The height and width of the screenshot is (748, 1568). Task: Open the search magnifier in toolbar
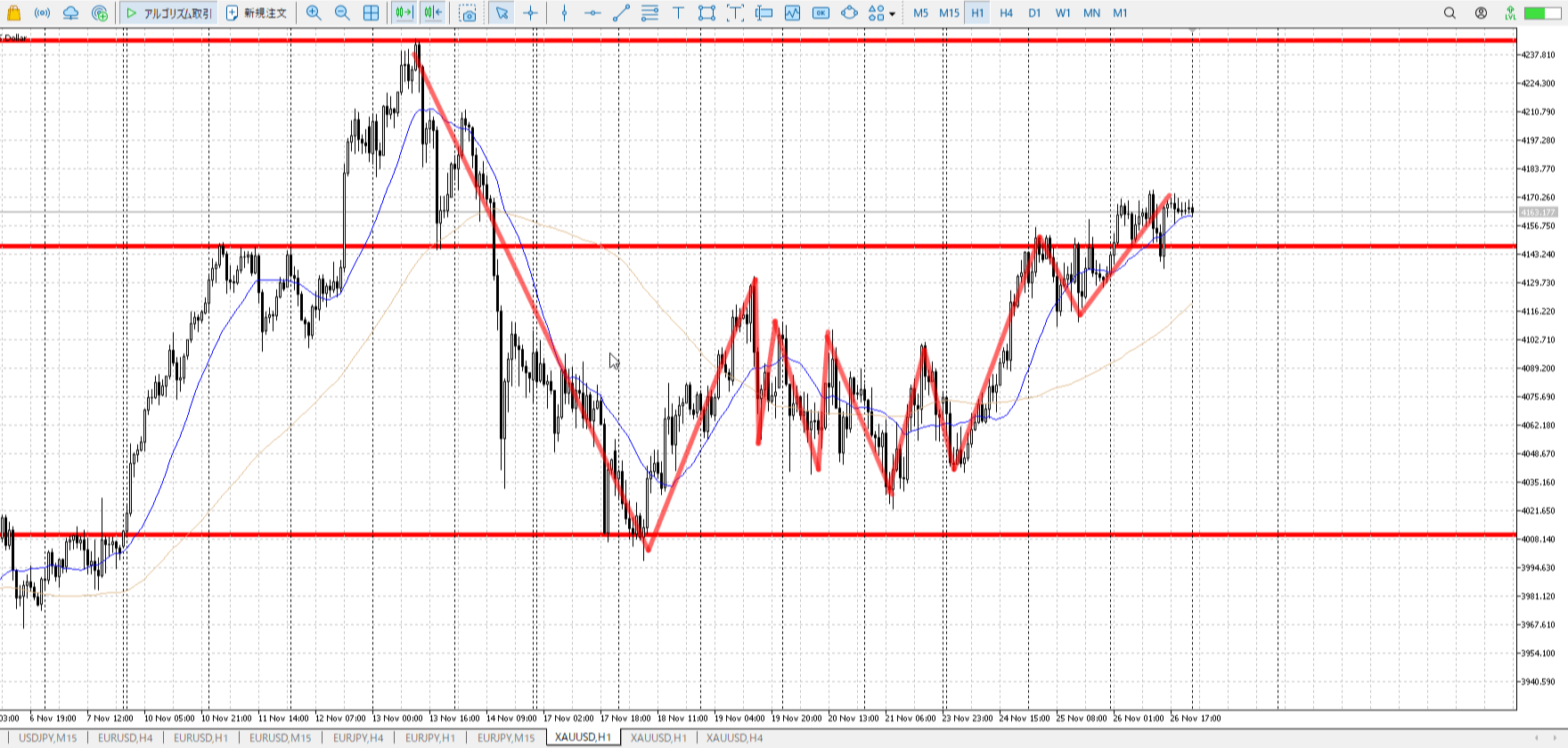[x=1450, y=13]
